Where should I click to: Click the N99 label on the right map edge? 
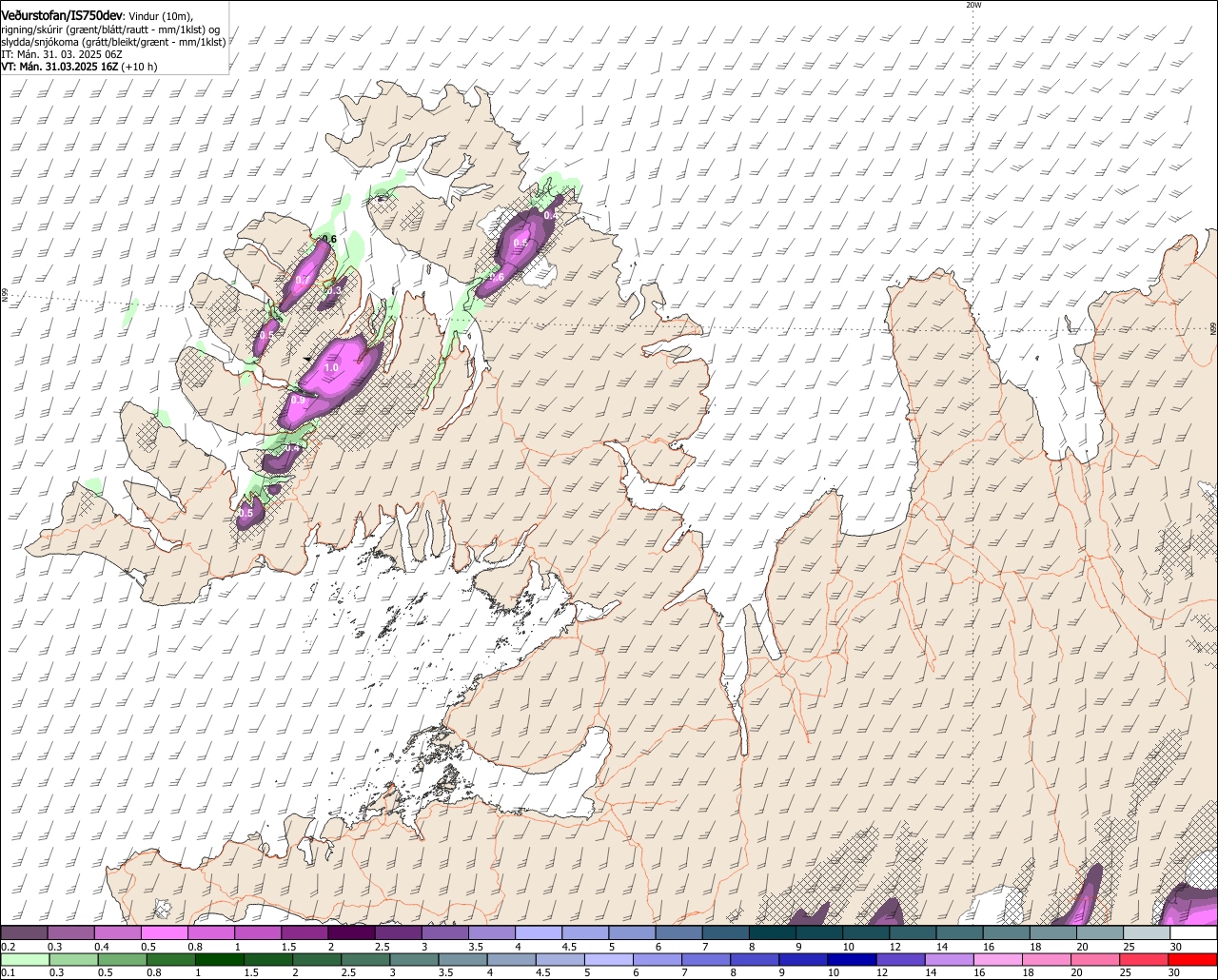1213,328
